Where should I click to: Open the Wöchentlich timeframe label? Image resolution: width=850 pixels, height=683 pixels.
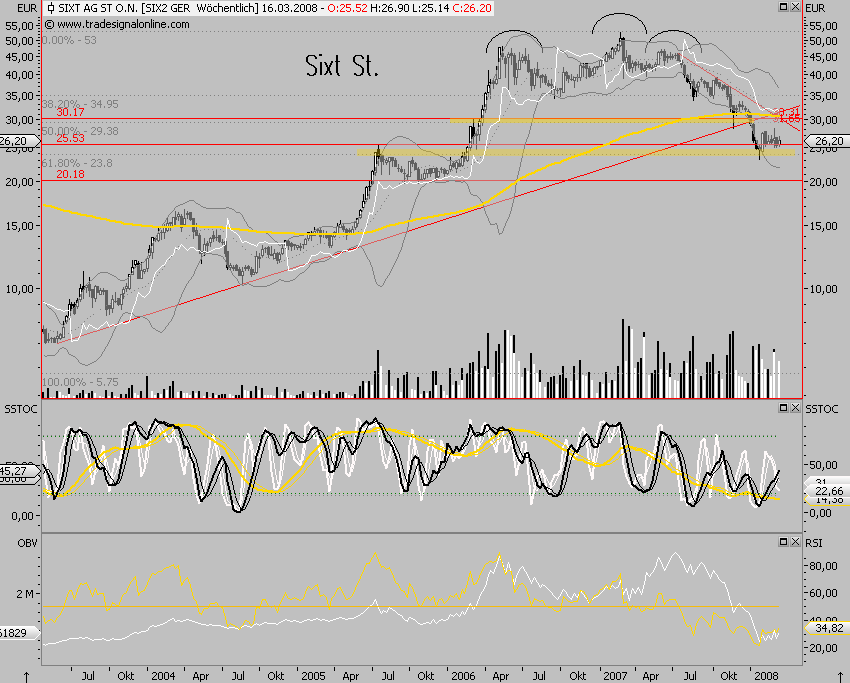pos(226,8)
